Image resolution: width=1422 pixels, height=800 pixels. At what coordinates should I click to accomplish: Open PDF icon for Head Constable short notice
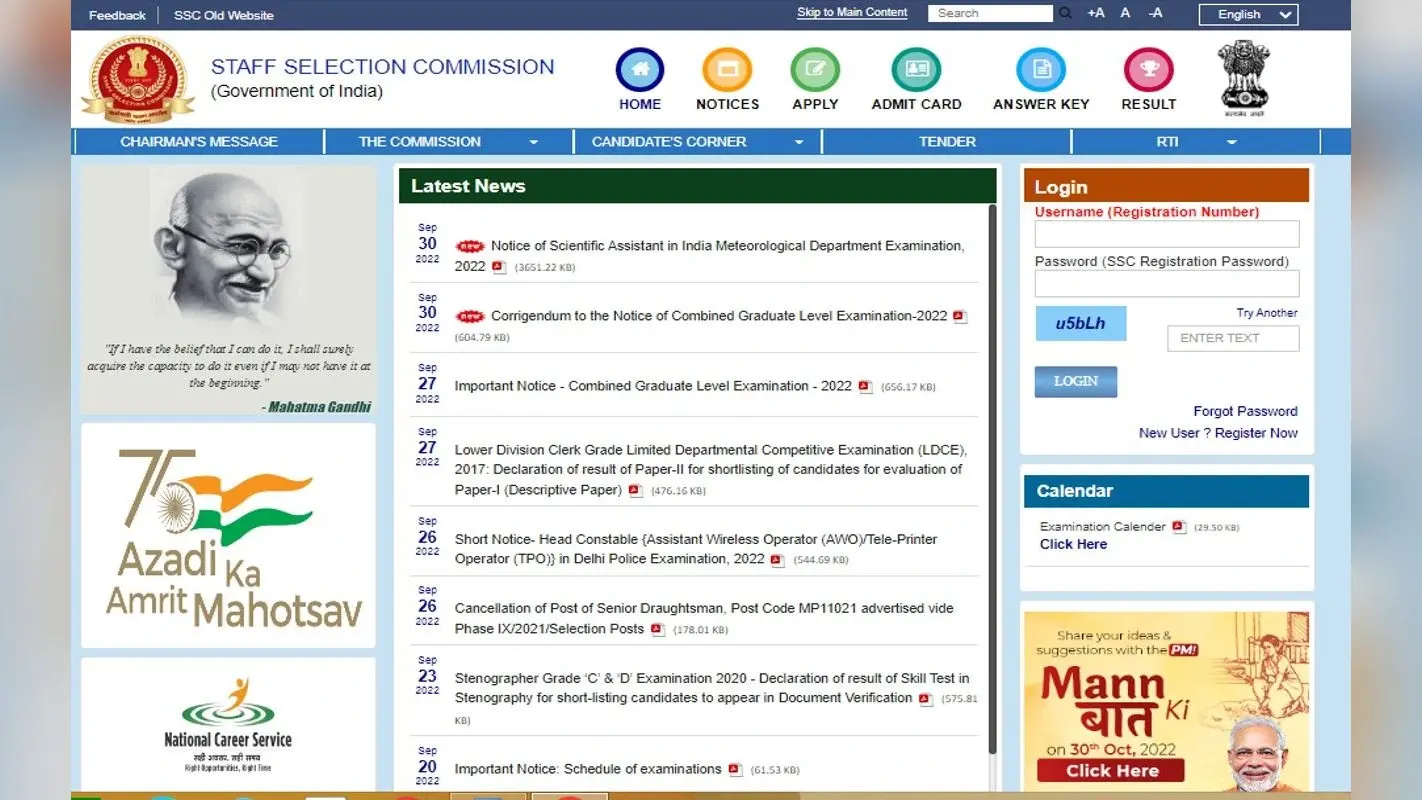[x=777, y=560]
